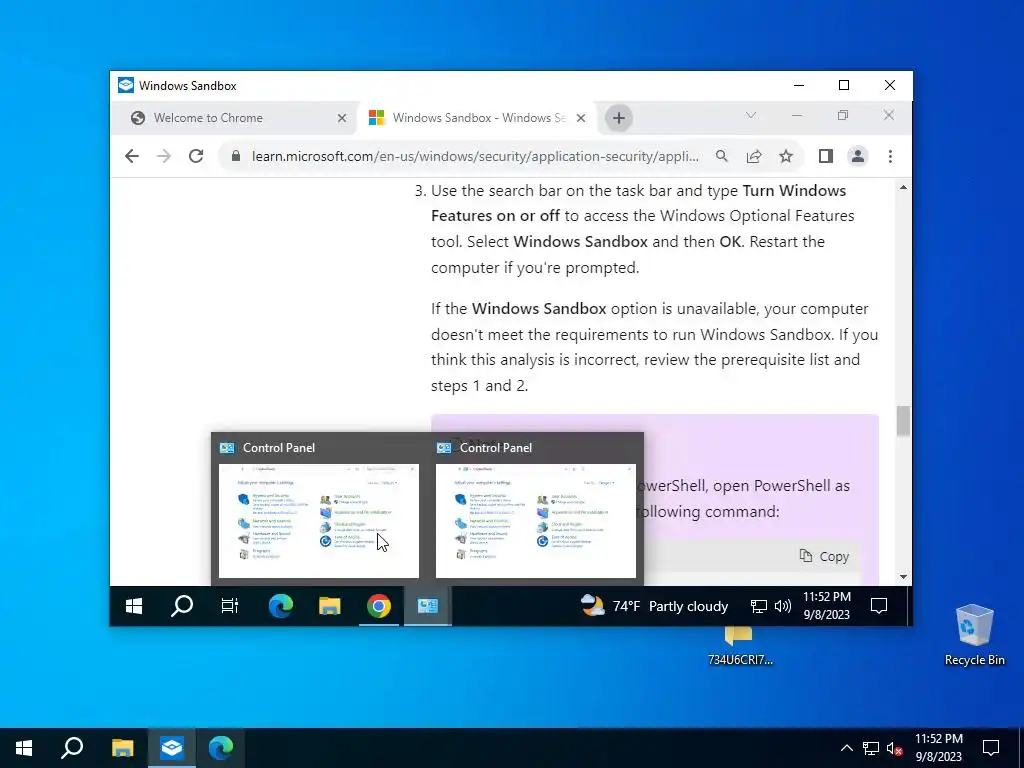Open host Start menu
Screen dimensions: 1024x768
[24, 748]
